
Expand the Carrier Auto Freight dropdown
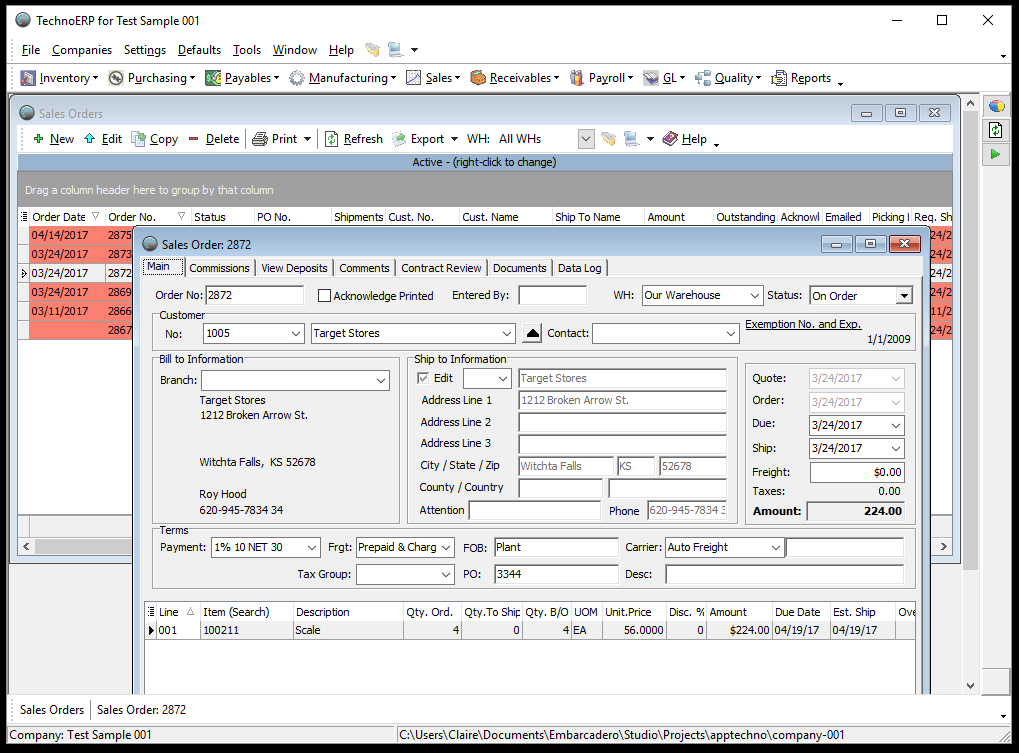775,548
